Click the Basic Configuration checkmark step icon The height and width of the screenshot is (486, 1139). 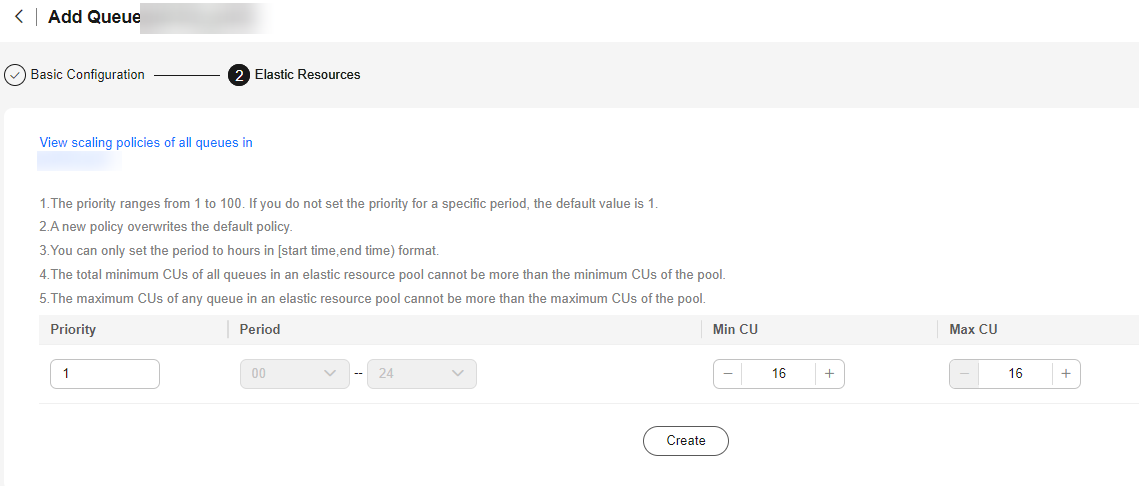point(15,75)
